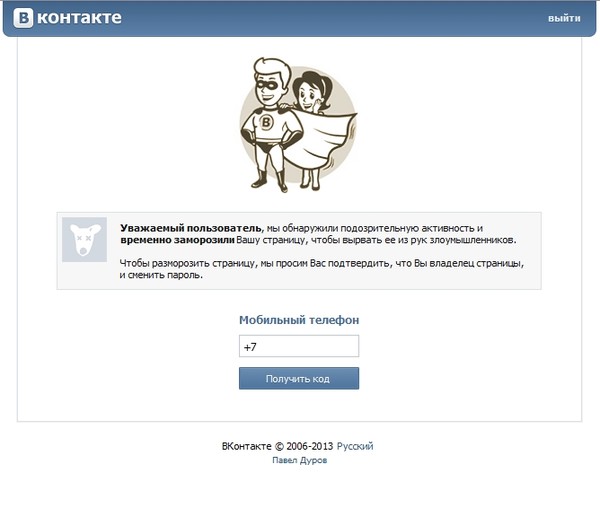
Task: Click the superhero's black boots
Action: pos(270,181)
